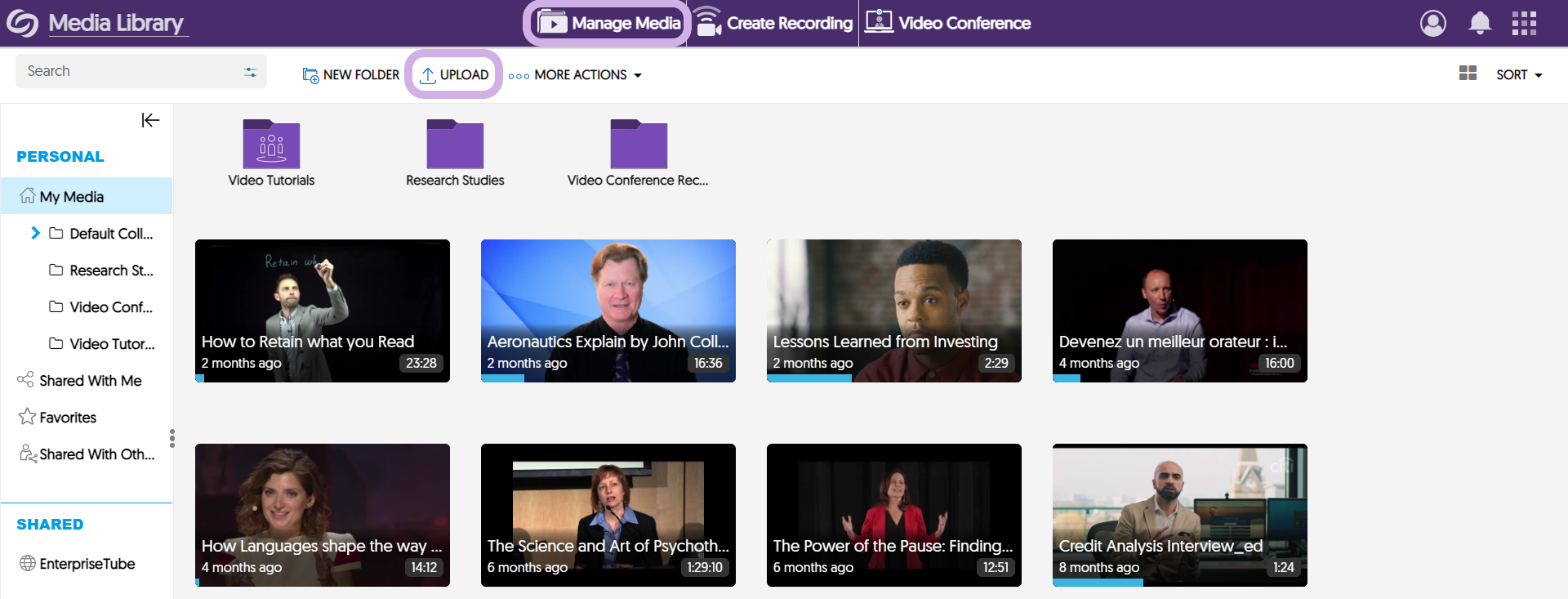
Task: Open My Media in sidebar
Action: 87,196
